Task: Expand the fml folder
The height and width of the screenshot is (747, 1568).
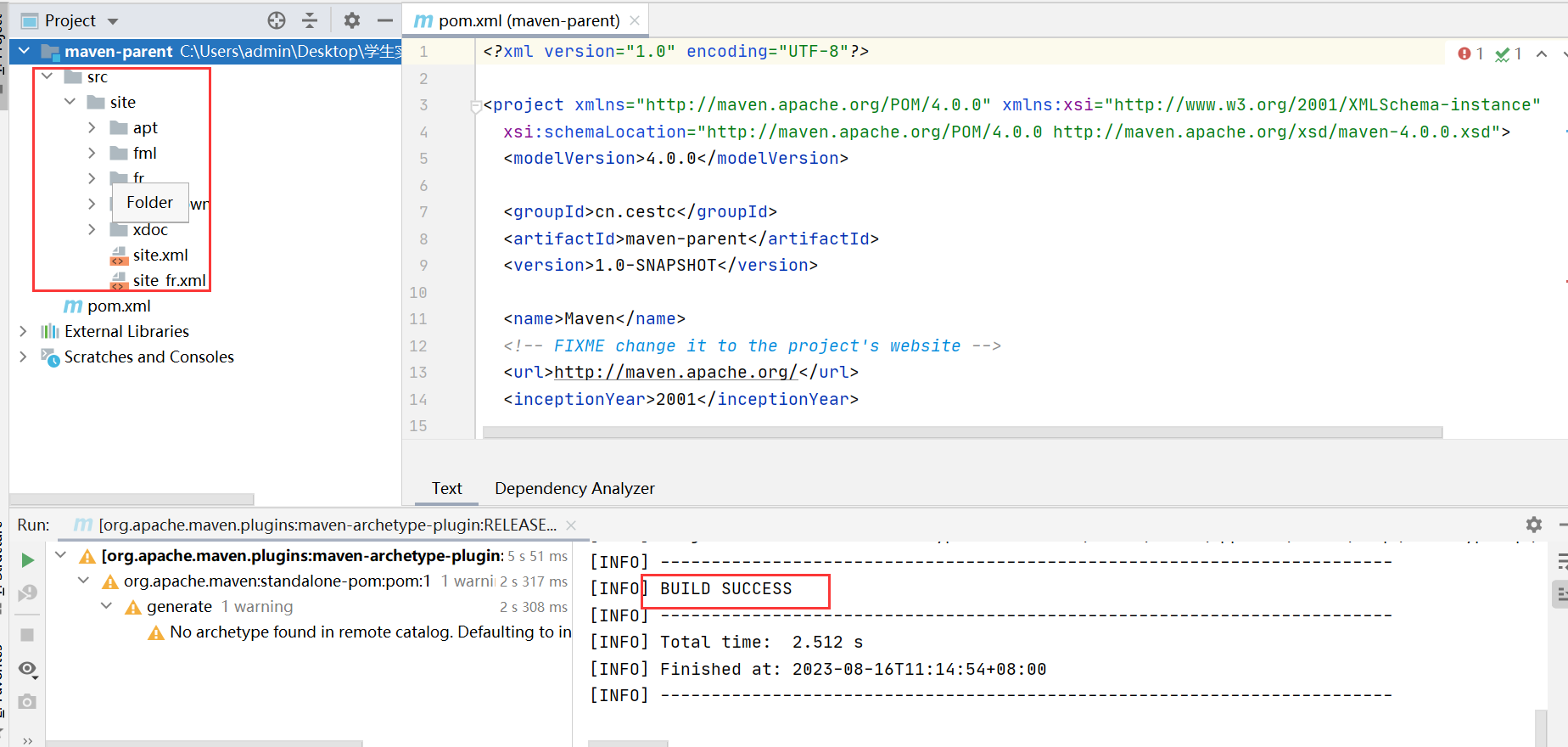Action: [x=92, y=153]
